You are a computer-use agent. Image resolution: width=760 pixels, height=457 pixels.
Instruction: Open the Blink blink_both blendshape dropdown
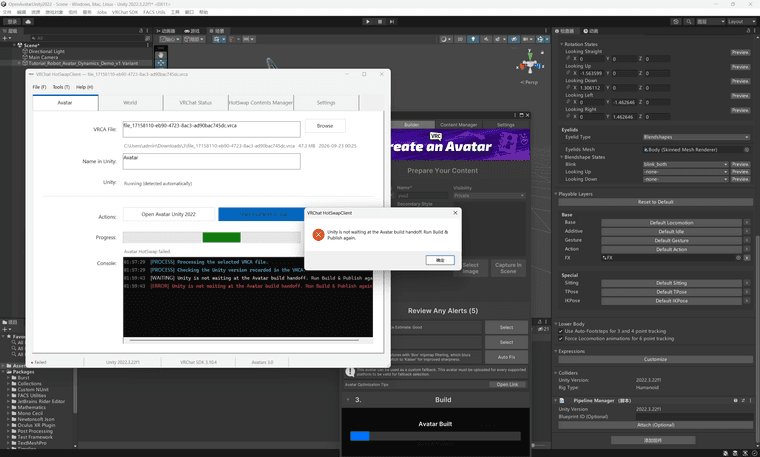tap(685, 164)
